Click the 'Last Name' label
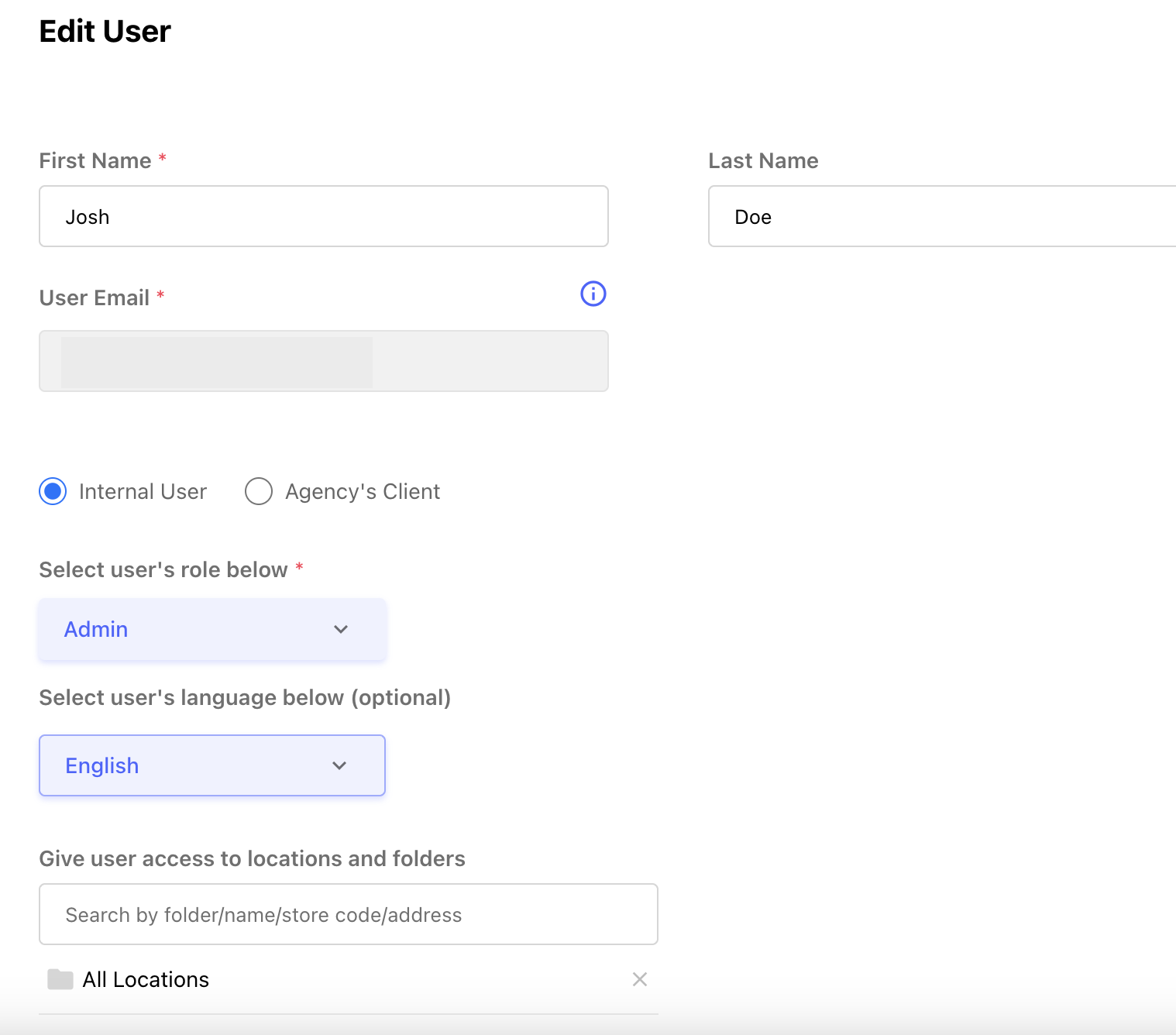Image resolution: width=1176 pixels, height=1035 pixels. [x=763, y=160]
